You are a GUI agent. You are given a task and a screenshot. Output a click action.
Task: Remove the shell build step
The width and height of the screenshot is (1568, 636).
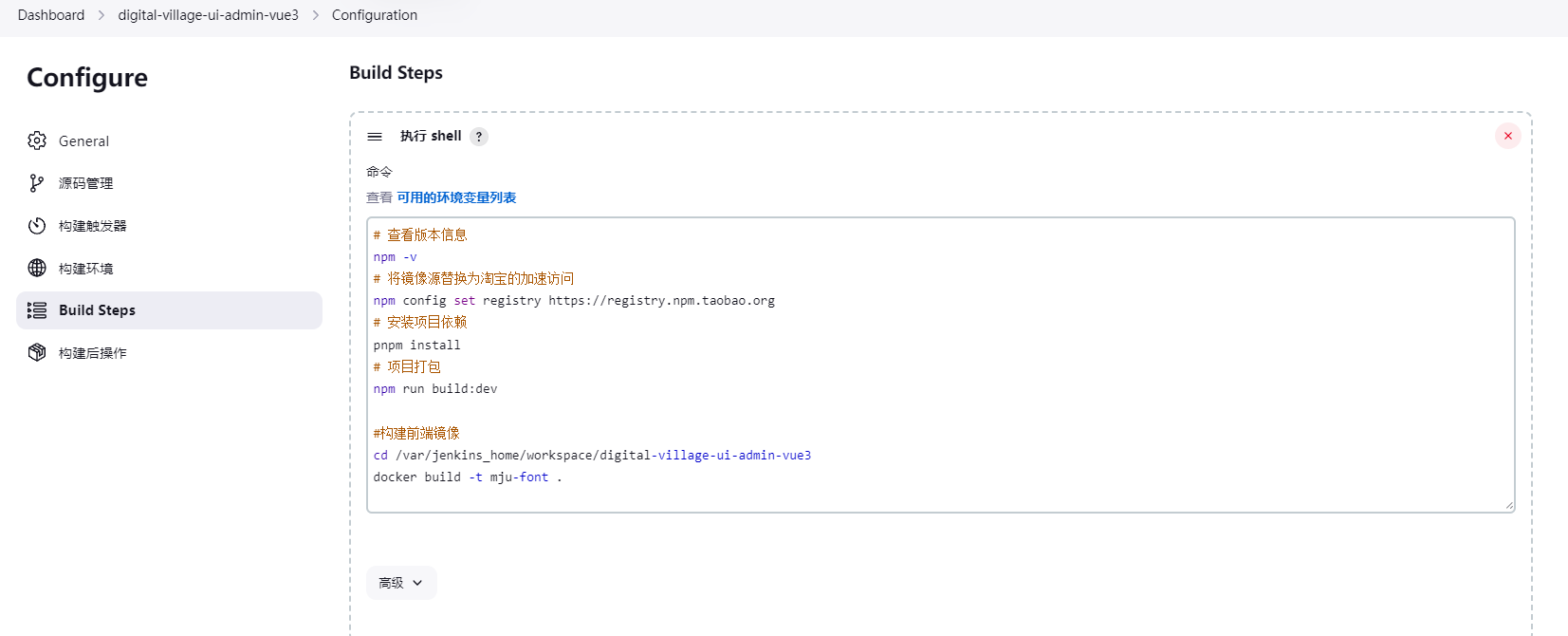click(x=1507, y=136)
